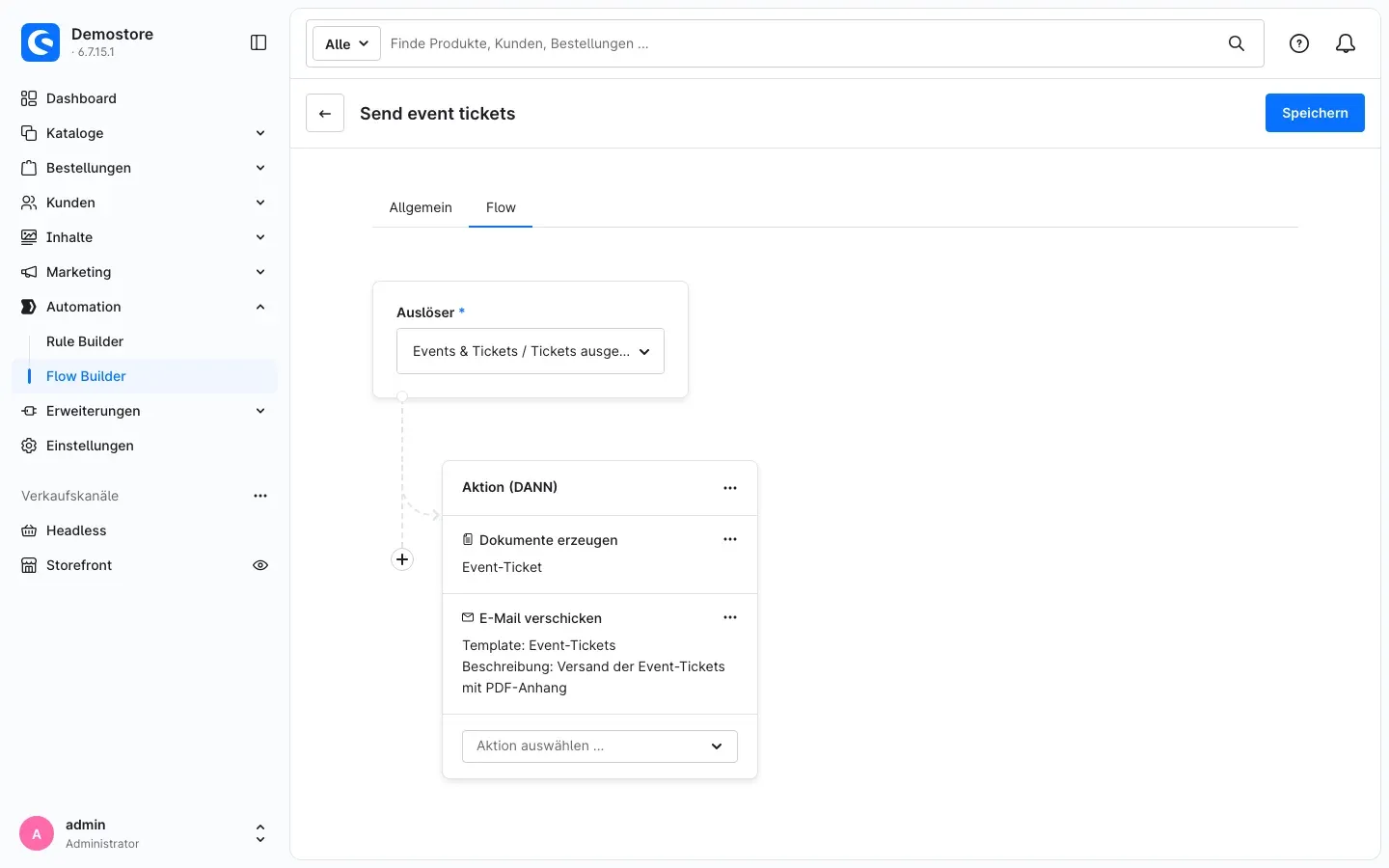Click the Einstellungen gear icon

coord(29,446)
